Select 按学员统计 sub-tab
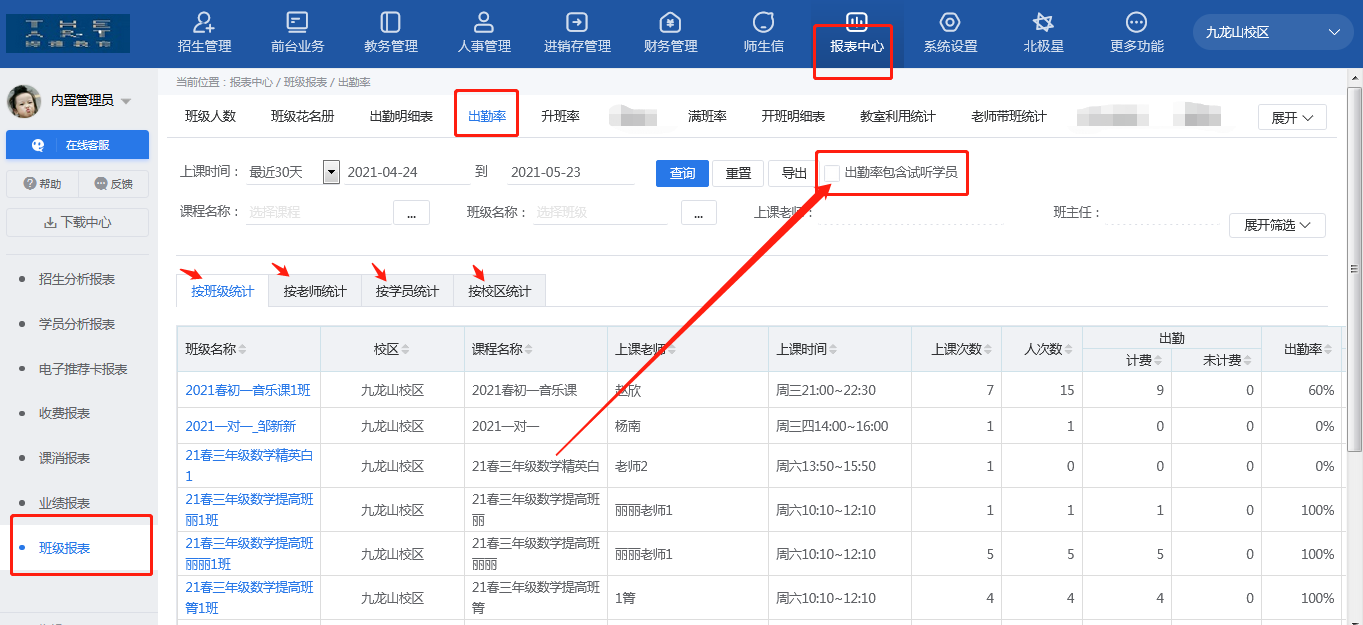This screenshot has height=625, width=1363. click(x=407, y=291)
